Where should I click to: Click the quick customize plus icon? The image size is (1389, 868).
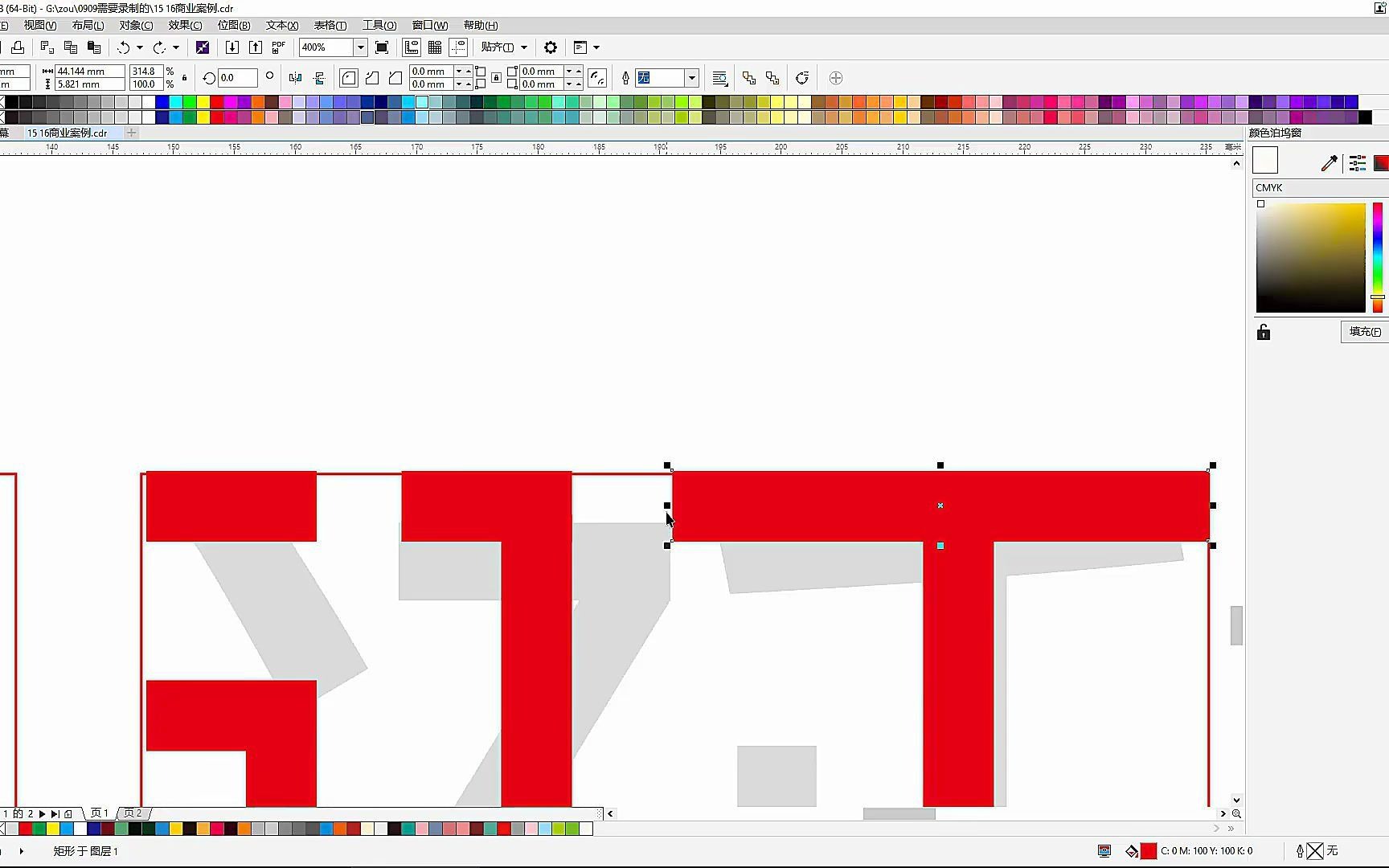pos(836,78)
